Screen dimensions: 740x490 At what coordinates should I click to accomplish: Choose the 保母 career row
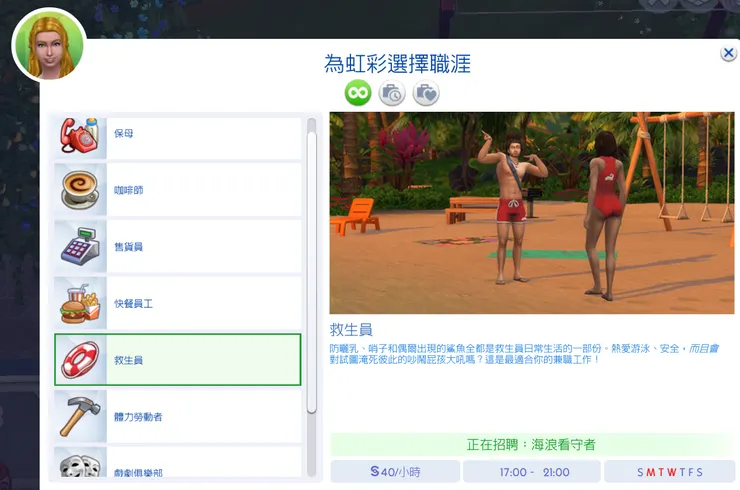pyautogui.click(x=177, y=137)
